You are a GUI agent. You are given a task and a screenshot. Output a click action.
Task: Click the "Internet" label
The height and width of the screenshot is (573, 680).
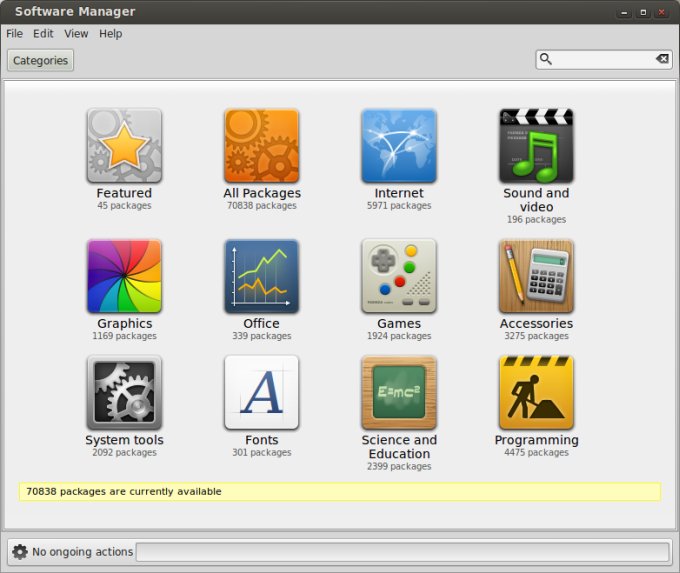click(399, 193)
